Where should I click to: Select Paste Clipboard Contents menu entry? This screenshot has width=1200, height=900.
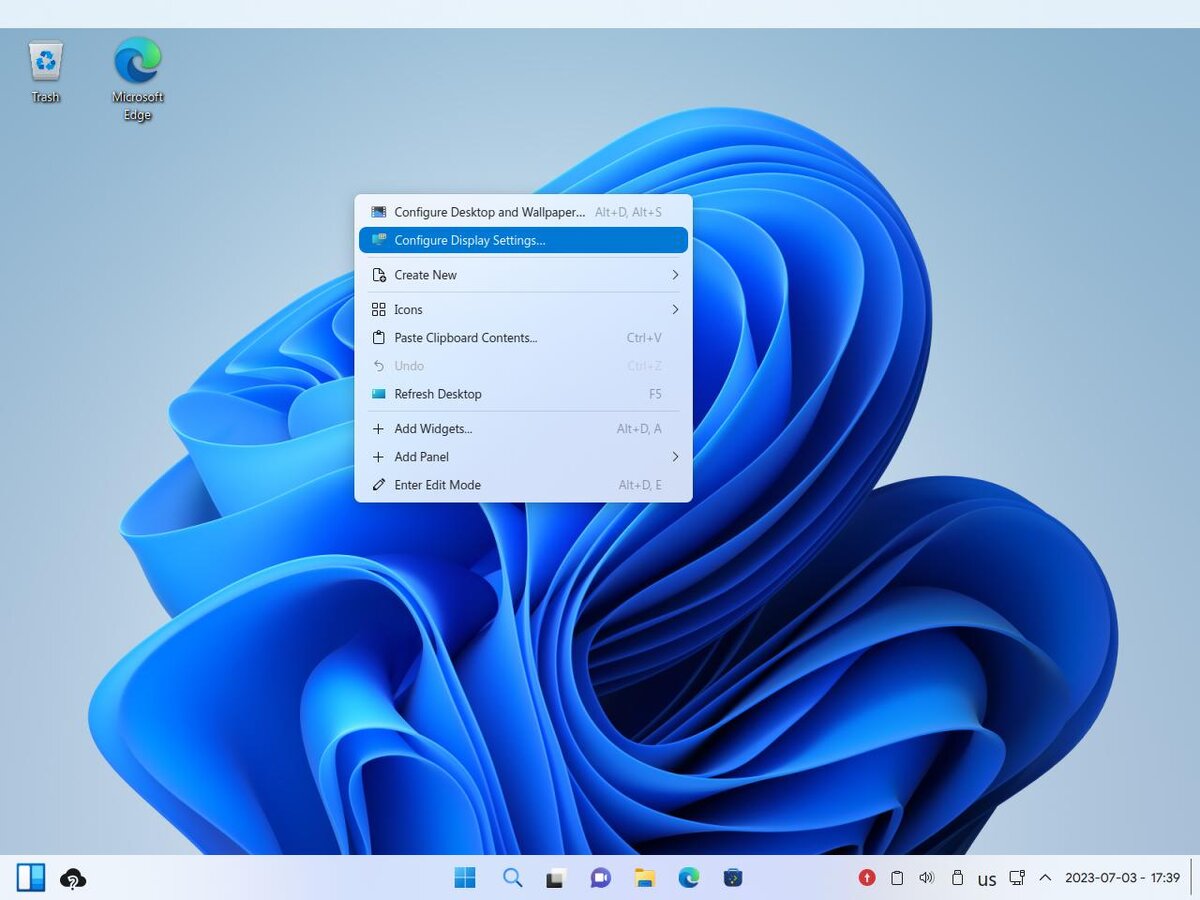point(523,338)
